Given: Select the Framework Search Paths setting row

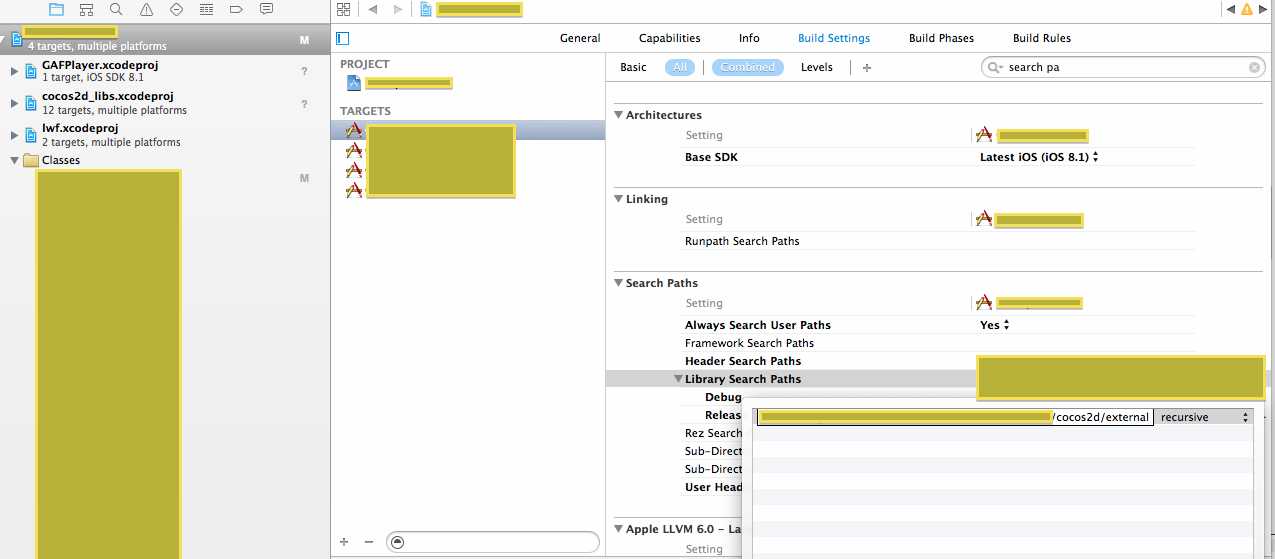Looking at the screenshot, I should coord(940,343).
